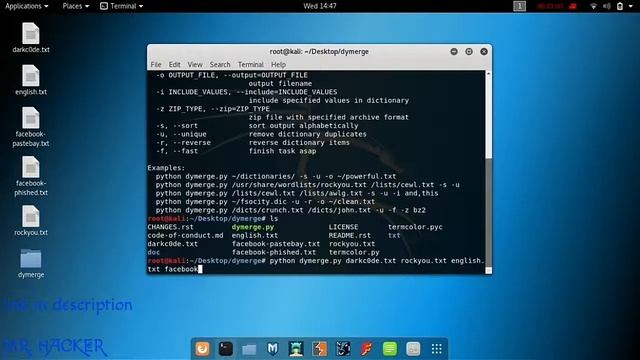Click 'facebook-pastebay.txt' in ls output

[276, 244]
